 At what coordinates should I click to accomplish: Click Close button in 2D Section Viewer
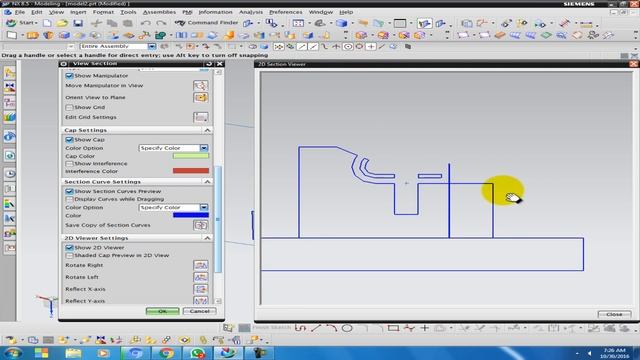click(x=614, y=314)
